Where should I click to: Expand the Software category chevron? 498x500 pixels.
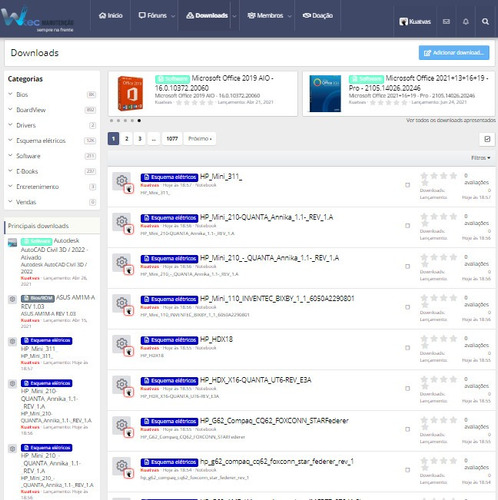[x=10, y=155]
